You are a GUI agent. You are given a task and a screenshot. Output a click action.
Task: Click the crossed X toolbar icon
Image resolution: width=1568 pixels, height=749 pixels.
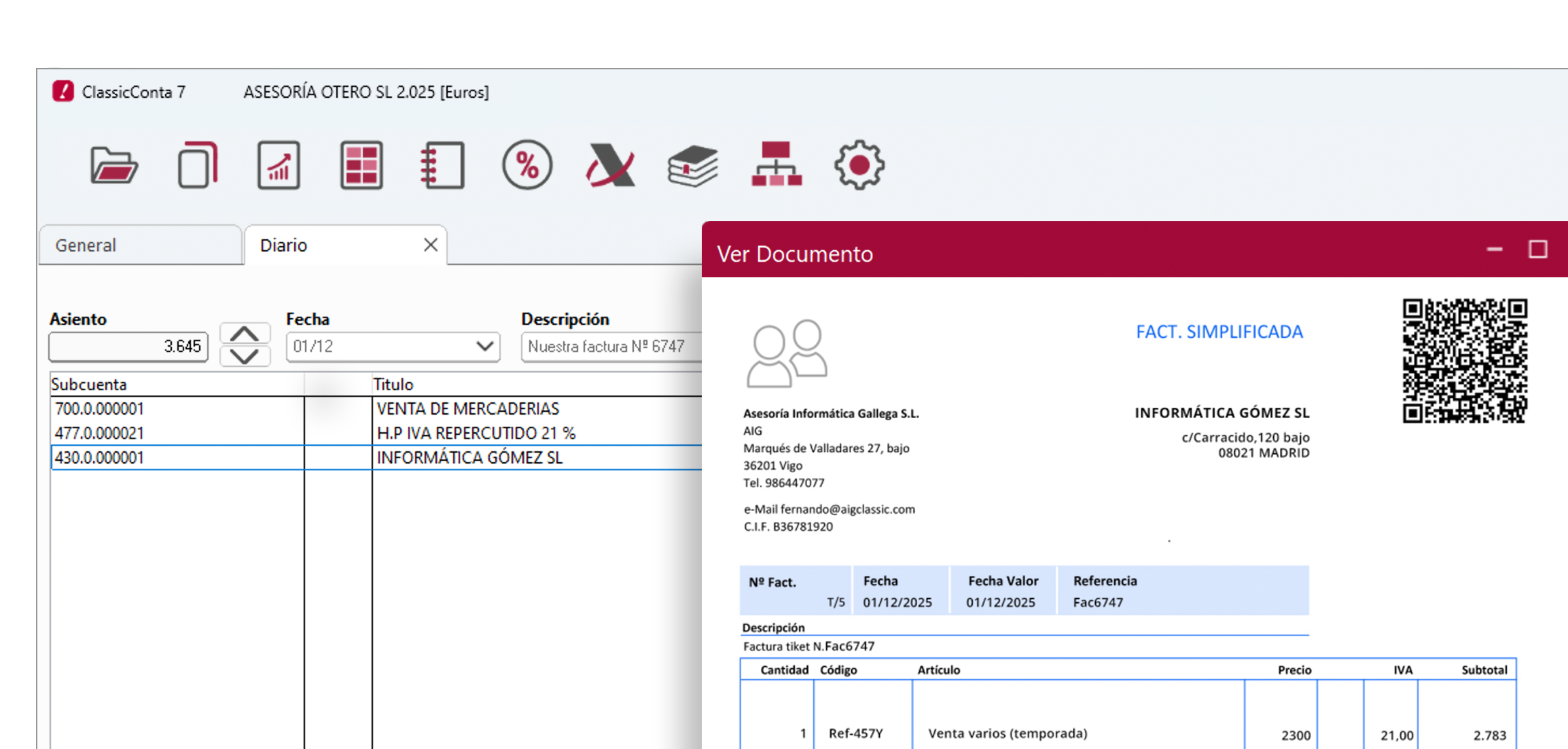(610, 165)
